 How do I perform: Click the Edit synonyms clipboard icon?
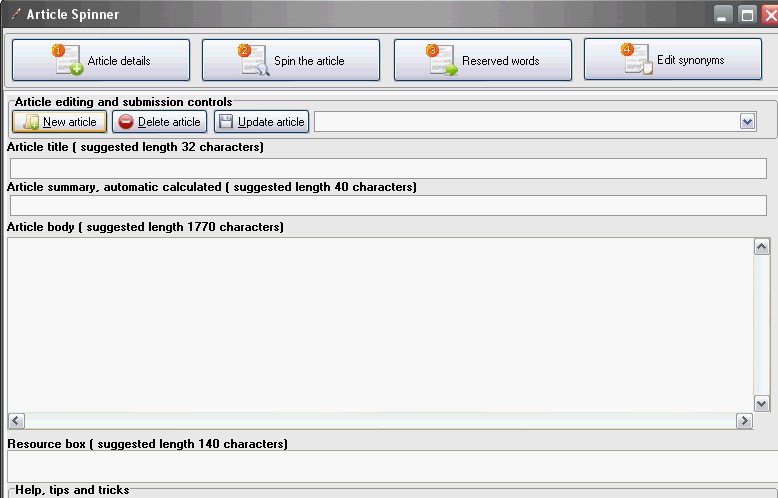tap(637, 60)
